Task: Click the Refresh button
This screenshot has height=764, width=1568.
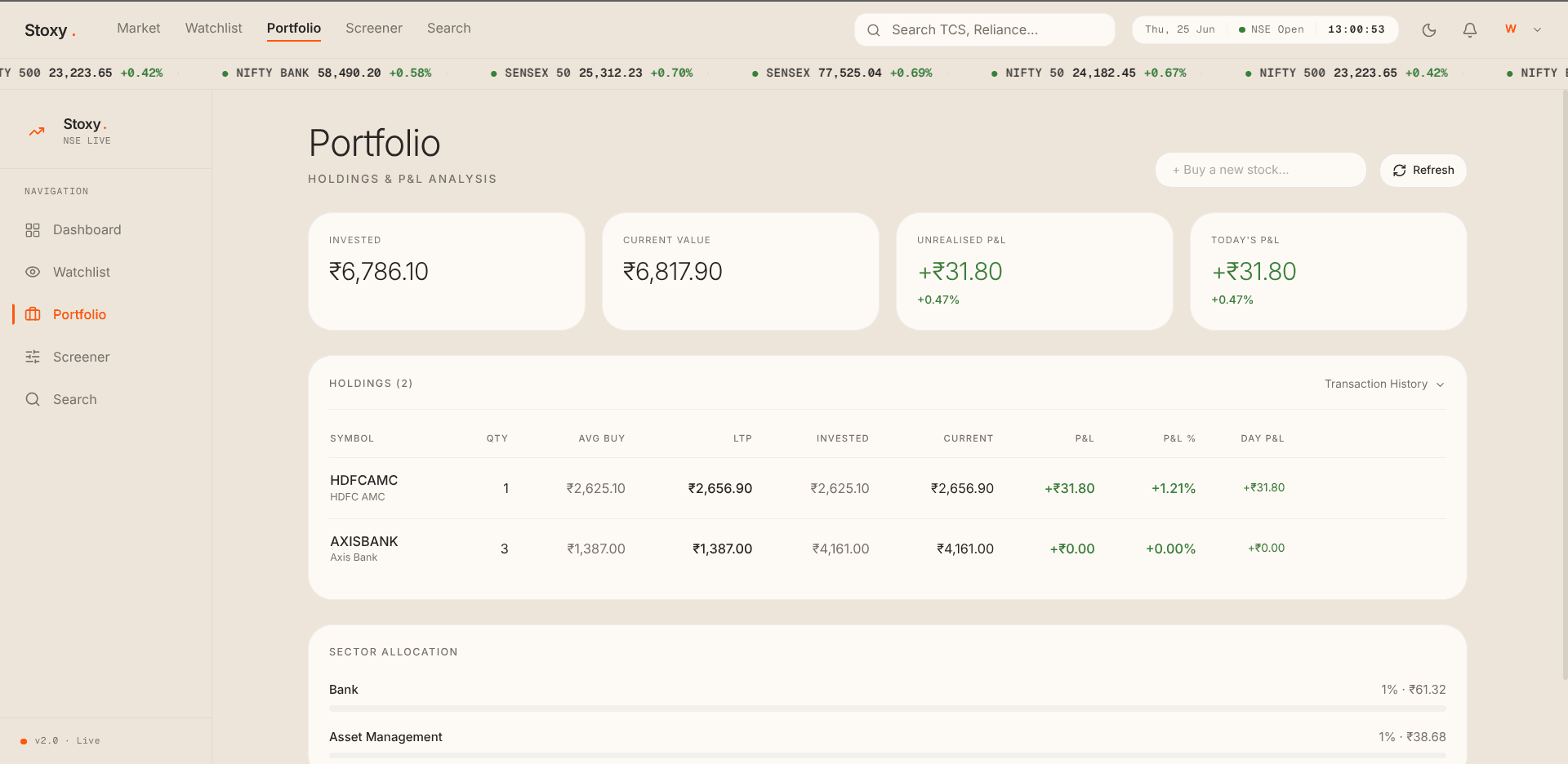Action: coord(1423,171)
